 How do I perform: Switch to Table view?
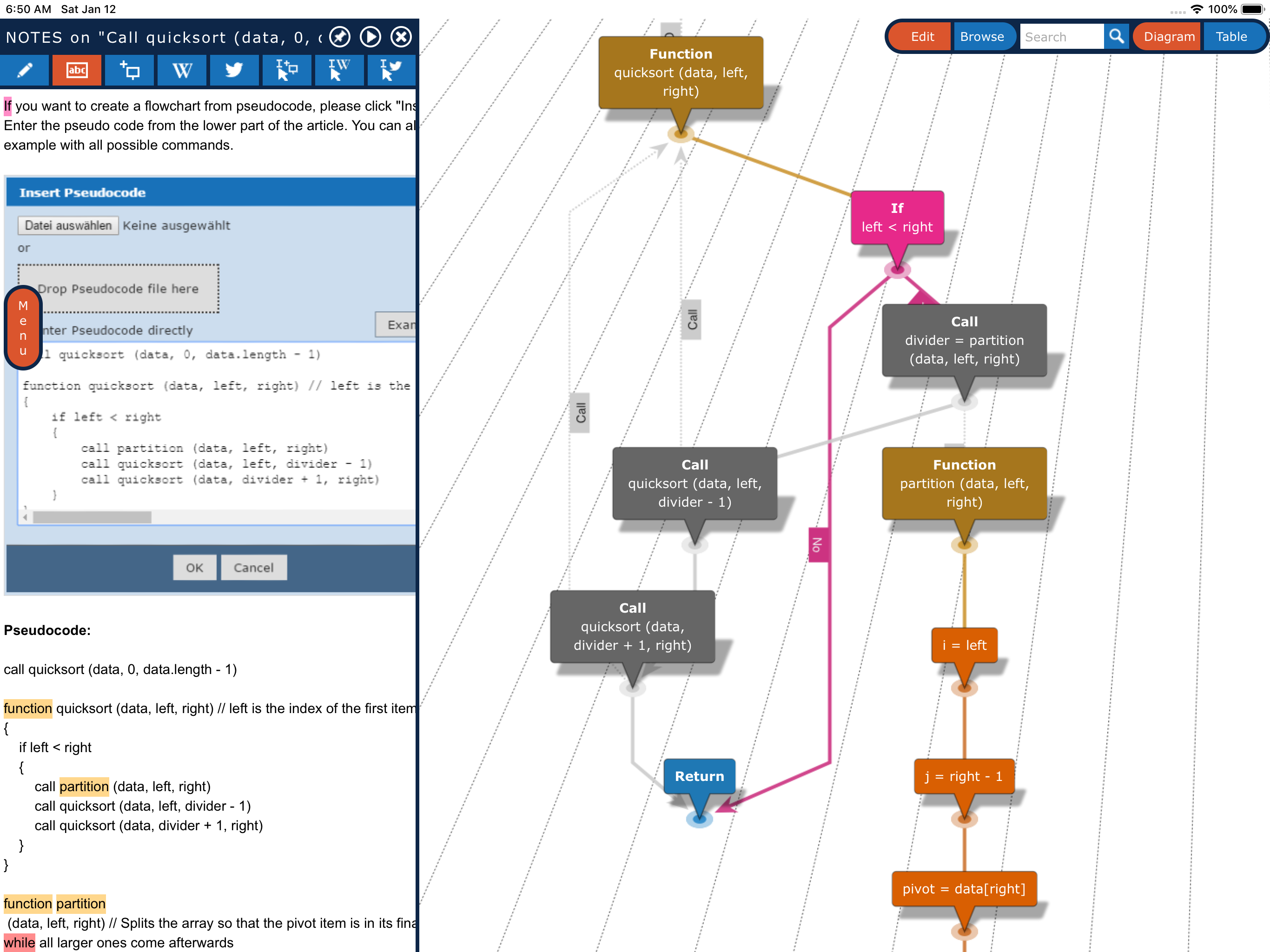point(1231,37)
